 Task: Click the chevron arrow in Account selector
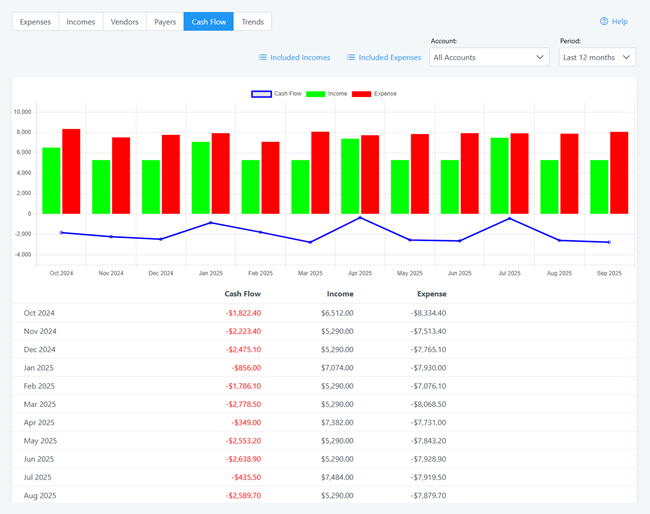(540, 58)
